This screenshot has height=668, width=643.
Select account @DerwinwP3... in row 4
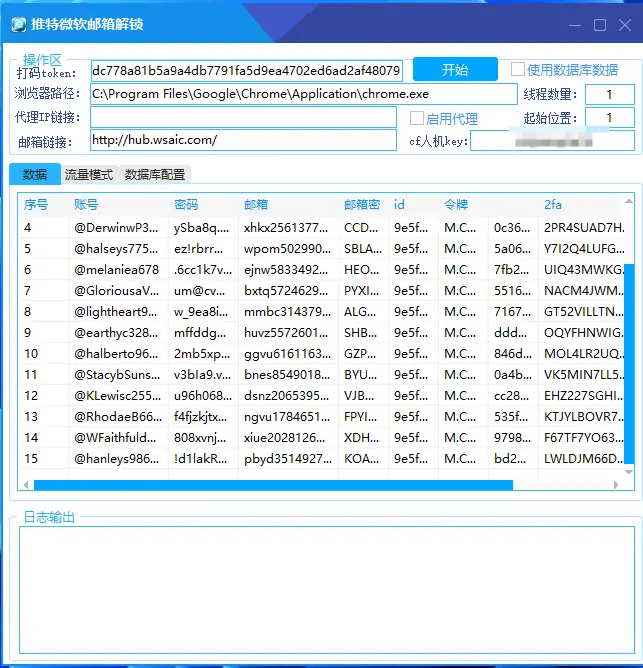(x=116, y=228)
